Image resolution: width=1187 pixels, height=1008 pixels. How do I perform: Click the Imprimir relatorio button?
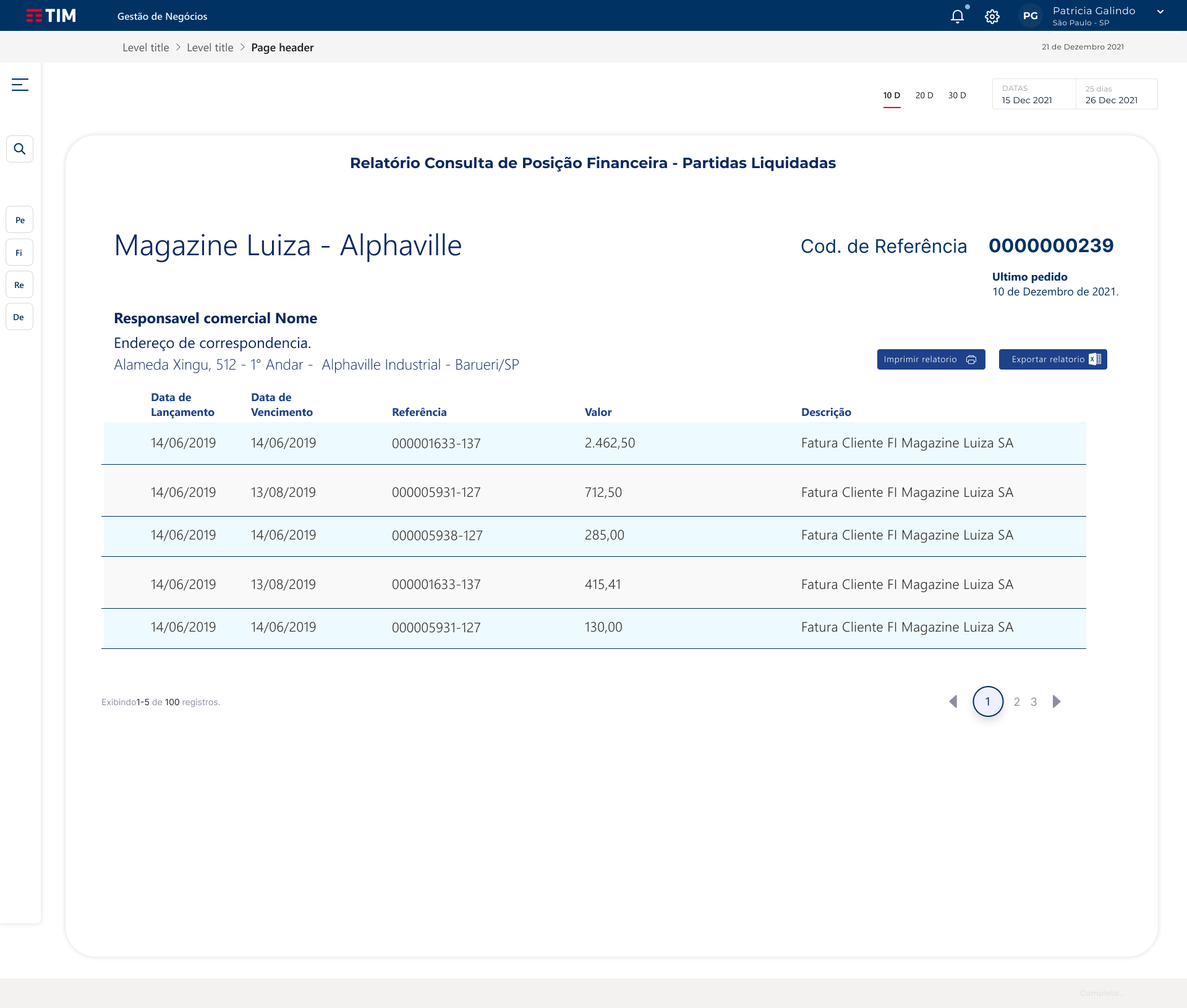point(931,360)
